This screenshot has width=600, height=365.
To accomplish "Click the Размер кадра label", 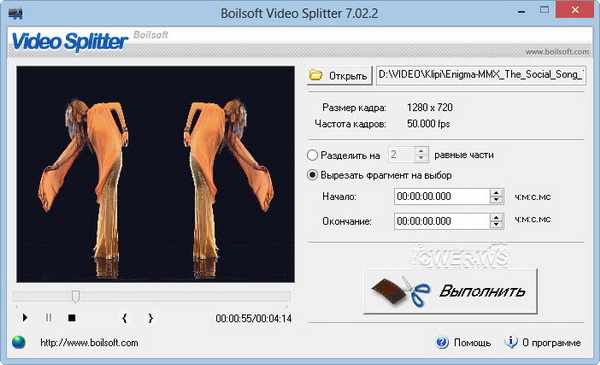I will (x=354, y=108).
